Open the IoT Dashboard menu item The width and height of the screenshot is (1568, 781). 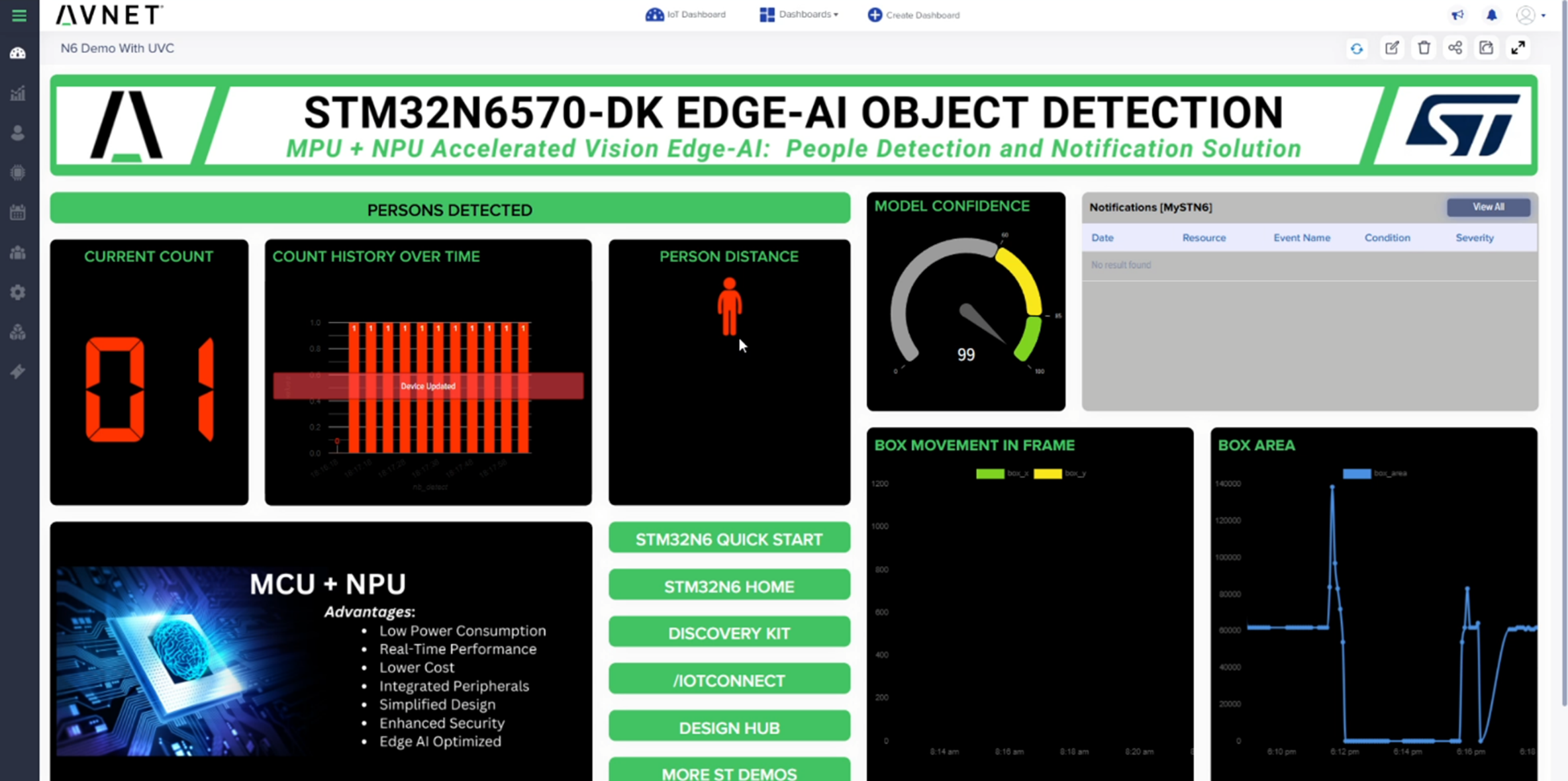point(686,15)
